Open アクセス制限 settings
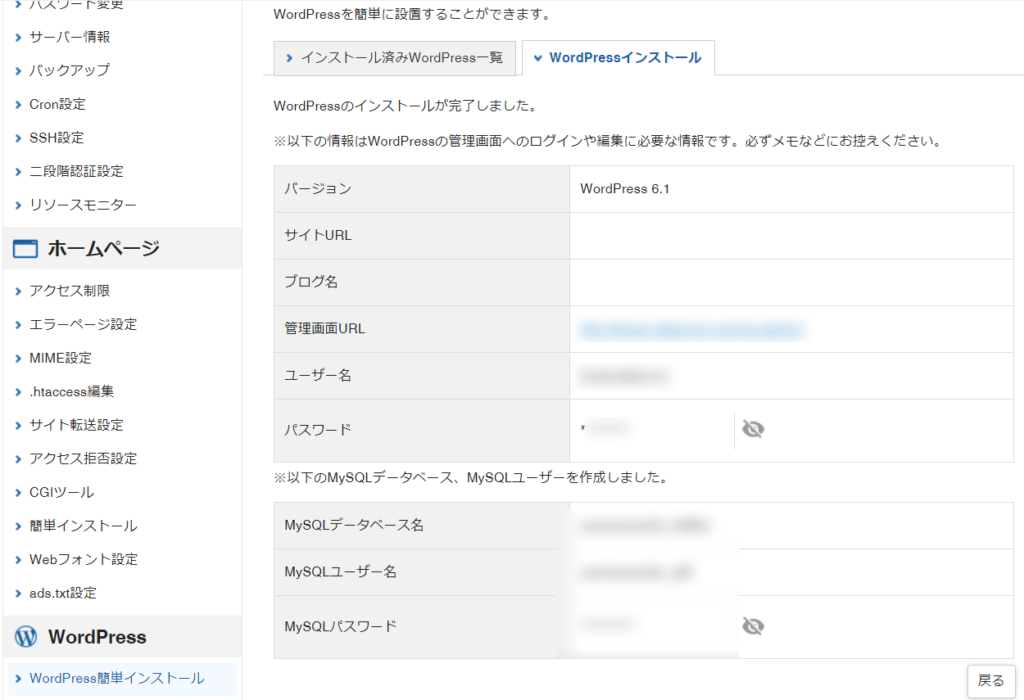The width and height of the screenshot is (1024, 700). pos(70,291)
